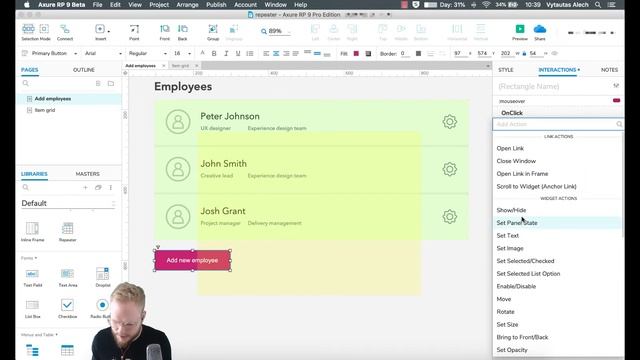Click the border color swatch
This screenshot has width=640, height=360.
[418, 53]
